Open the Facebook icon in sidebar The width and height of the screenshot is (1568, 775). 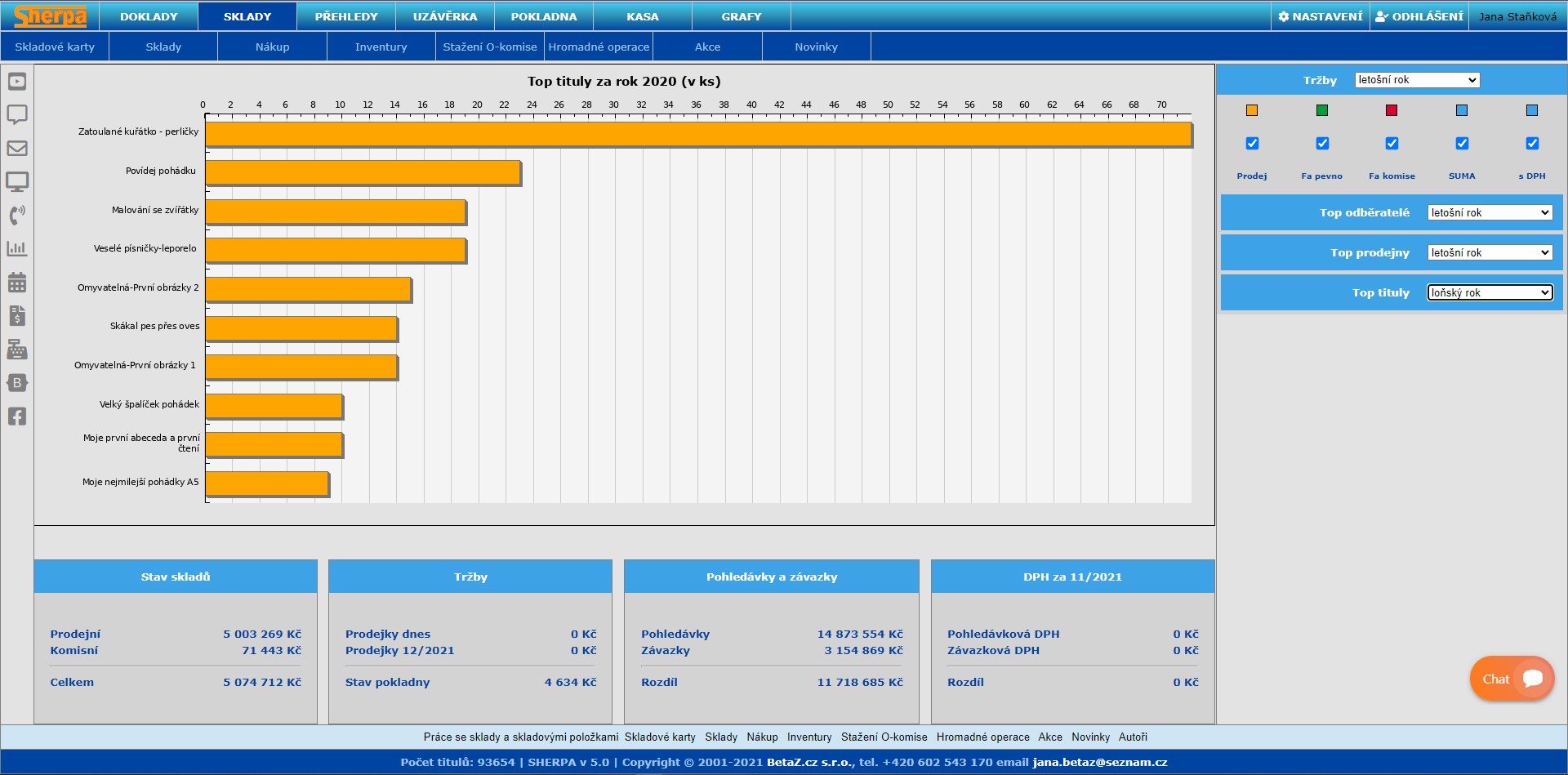click(x=17, y=416)
